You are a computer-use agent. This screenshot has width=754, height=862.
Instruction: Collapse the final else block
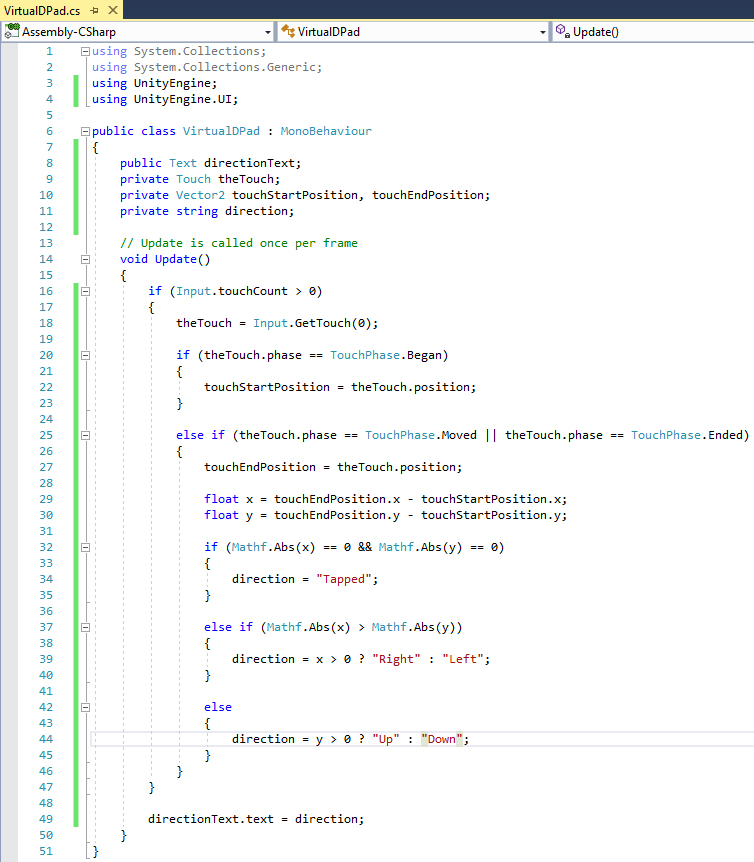pyautogui.click(x=85, y=708)
